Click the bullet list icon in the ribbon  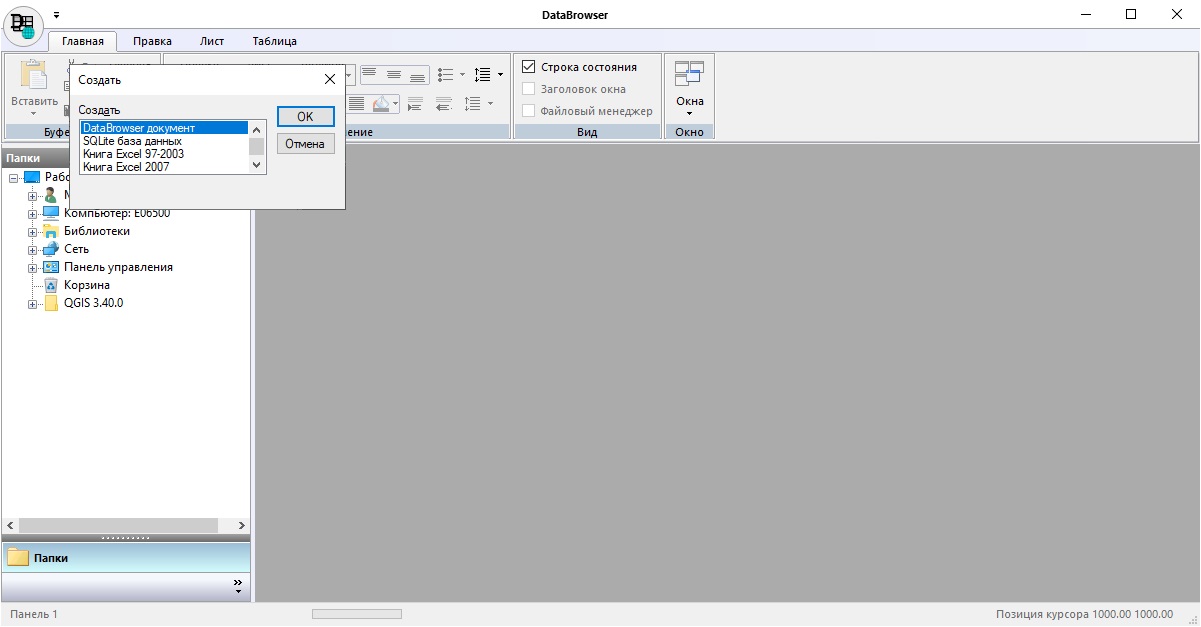click(x=446, y=75)
